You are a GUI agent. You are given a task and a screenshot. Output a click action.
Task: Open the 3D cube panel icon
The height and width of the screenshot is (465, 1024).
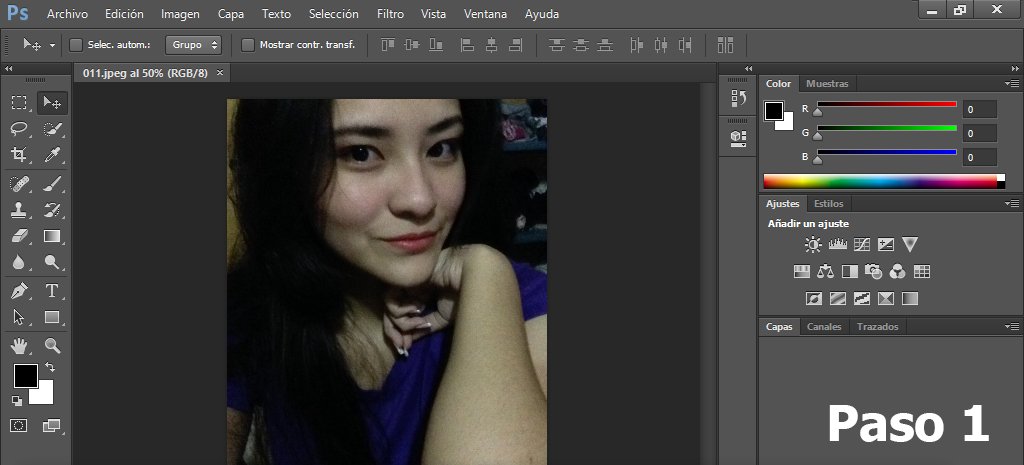click(x=739, y=137)
